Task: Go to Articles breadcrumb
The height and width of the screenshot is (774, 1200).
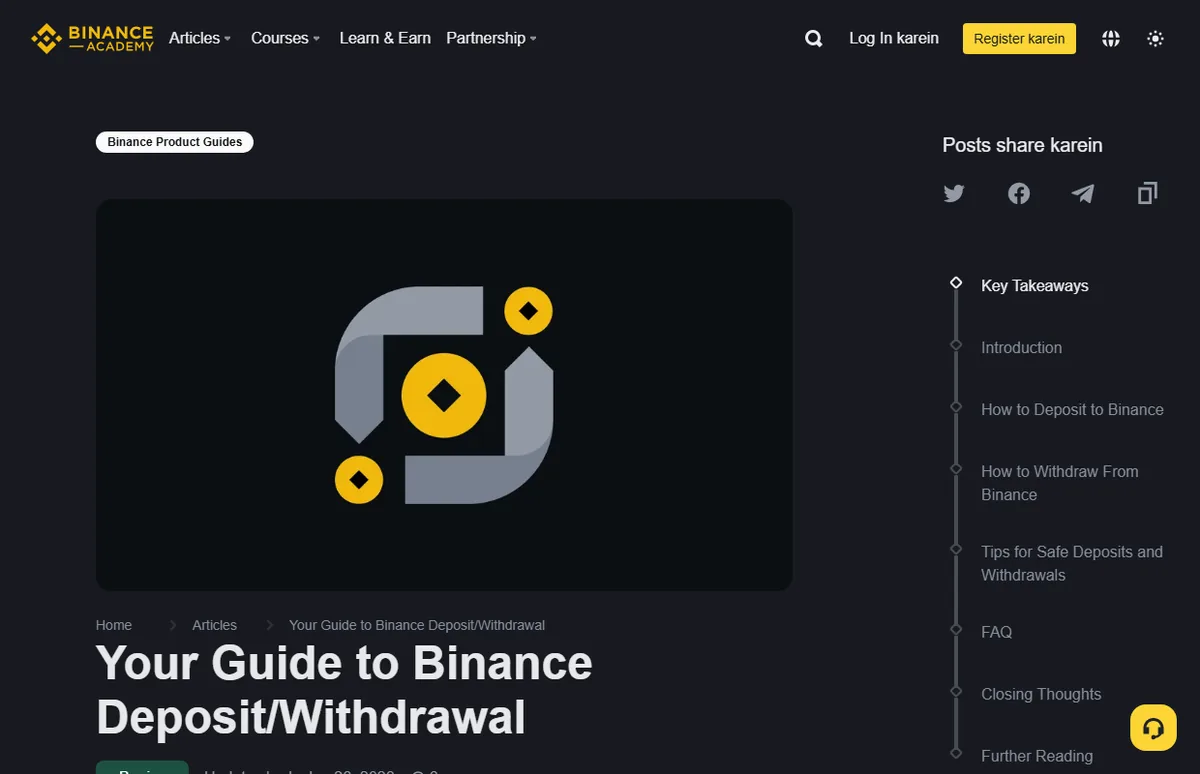Action: click(x=215, y=625)
